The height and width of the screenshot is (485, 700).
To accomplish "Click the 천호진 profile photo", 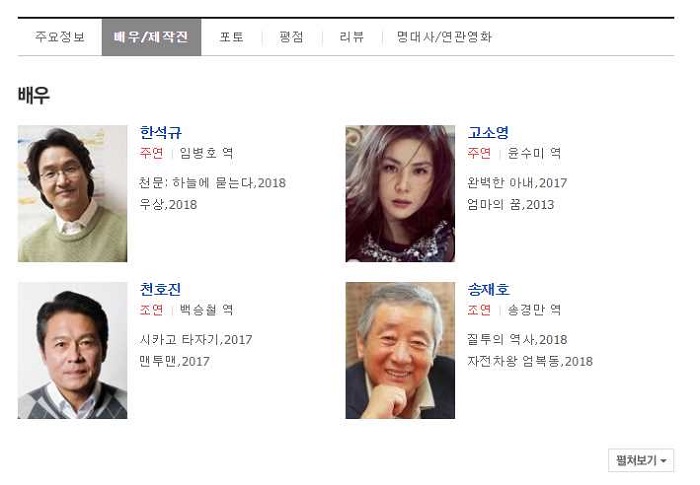I will coord(72,350).
